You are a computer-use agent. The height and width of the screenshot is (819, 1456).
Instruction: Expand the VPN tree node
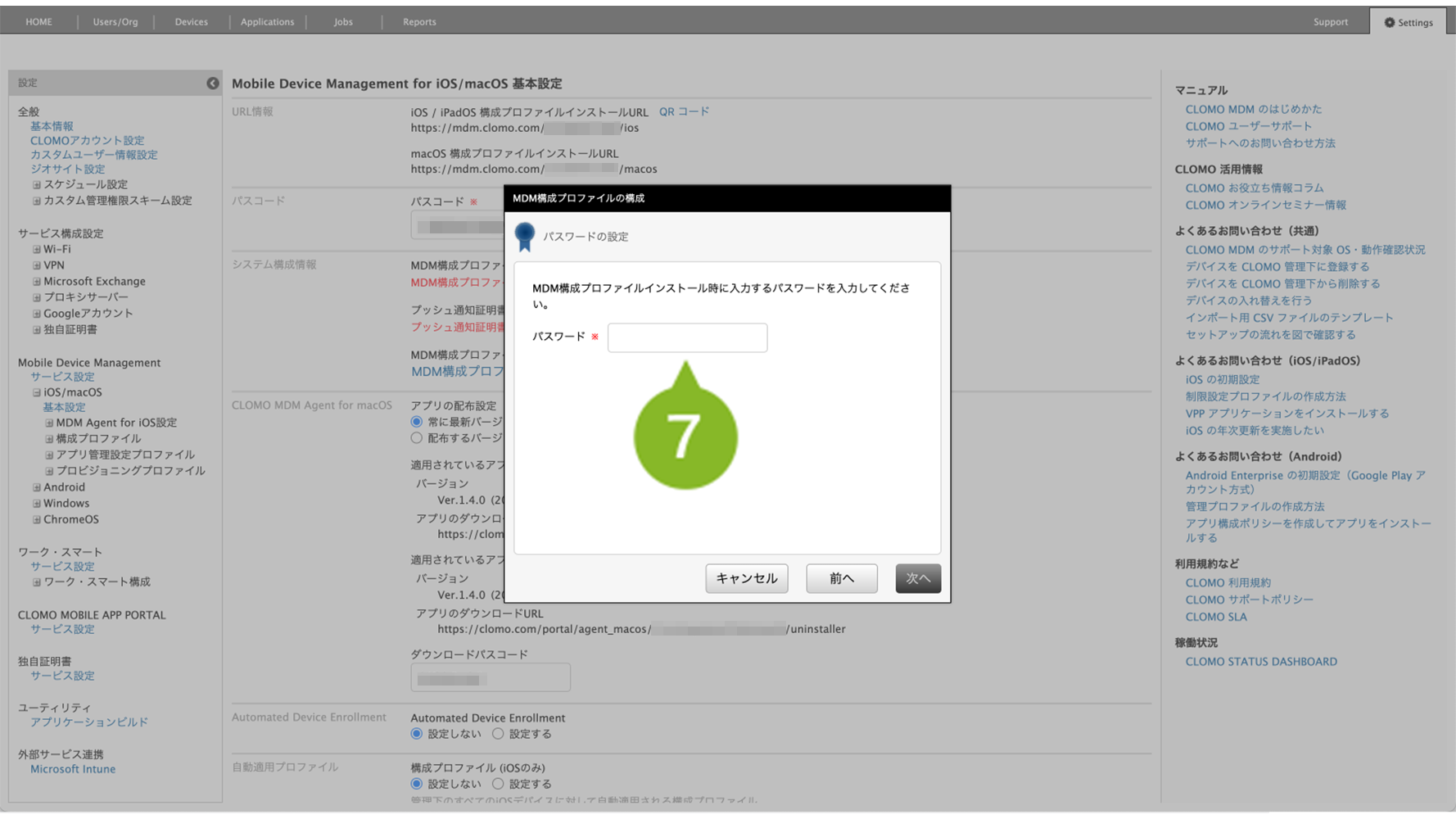tap(36, 265)
